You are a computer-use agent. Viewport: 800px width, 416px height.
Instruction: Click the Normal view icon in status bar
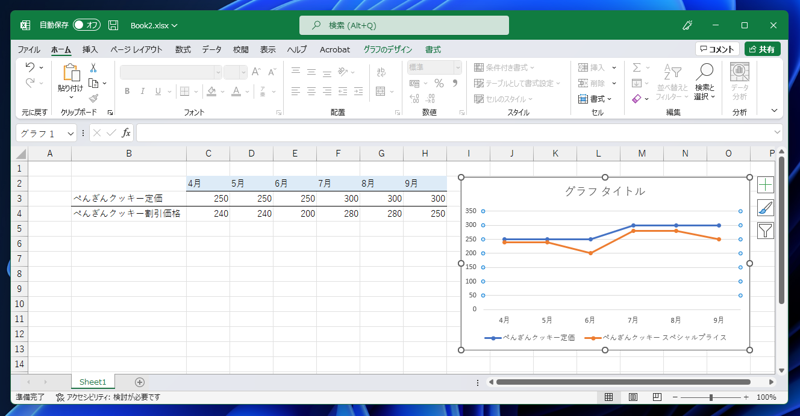[609, 397]
